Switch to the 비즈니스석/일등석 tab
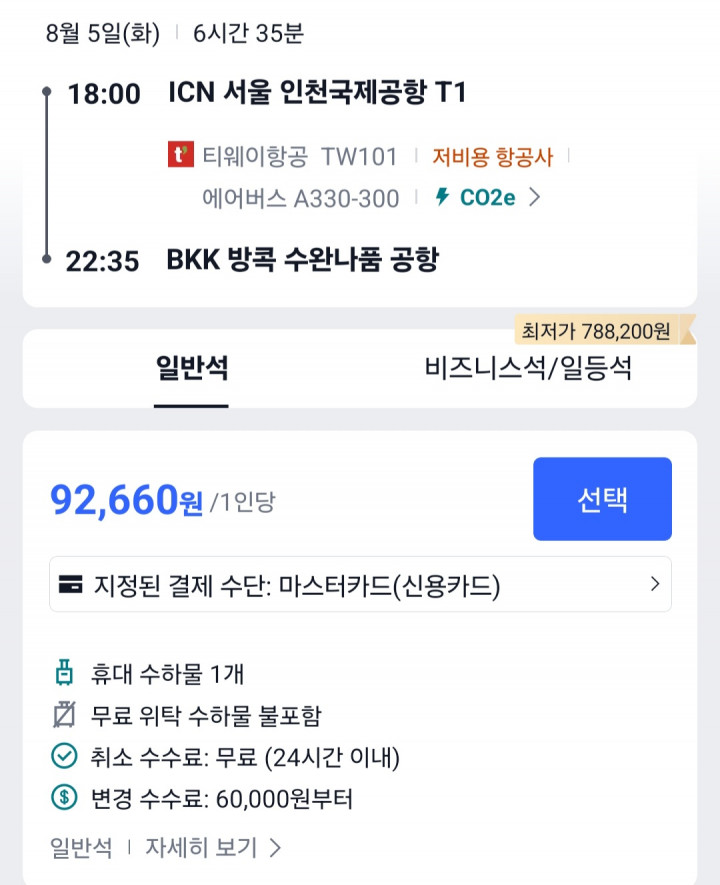720x885 pixels. point(528,368)
